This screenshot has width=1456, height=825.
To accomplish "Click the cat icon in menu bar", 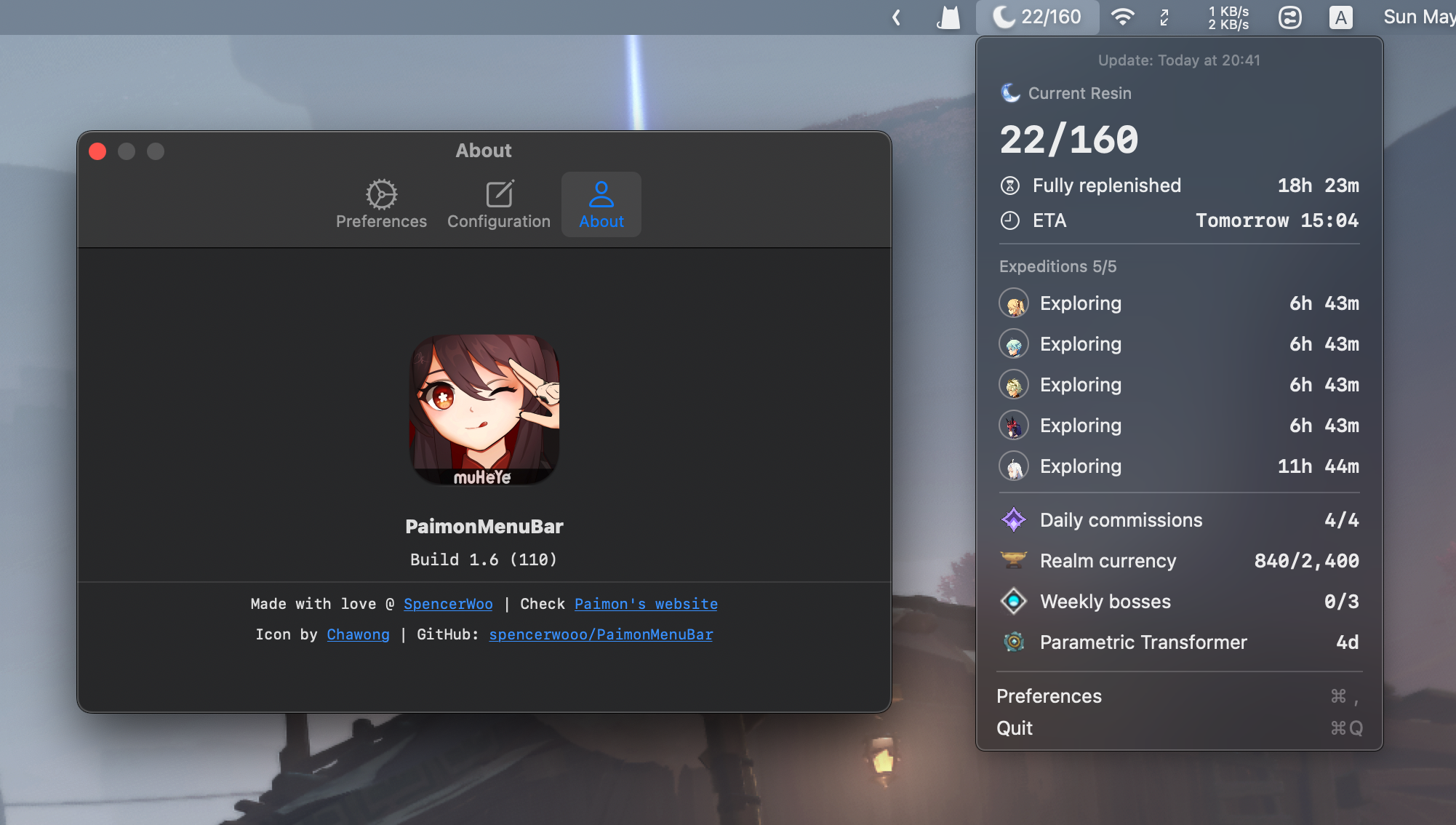I will pos(948,17).
